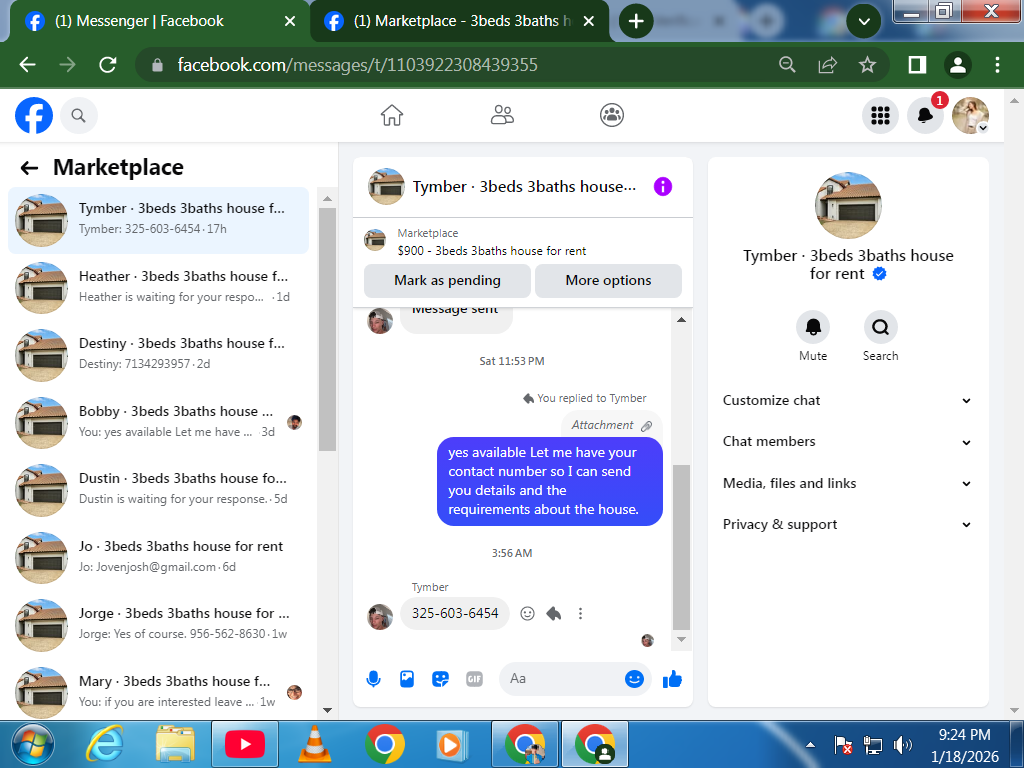Click the Attachment paperclip in replied message

[647, 426]
